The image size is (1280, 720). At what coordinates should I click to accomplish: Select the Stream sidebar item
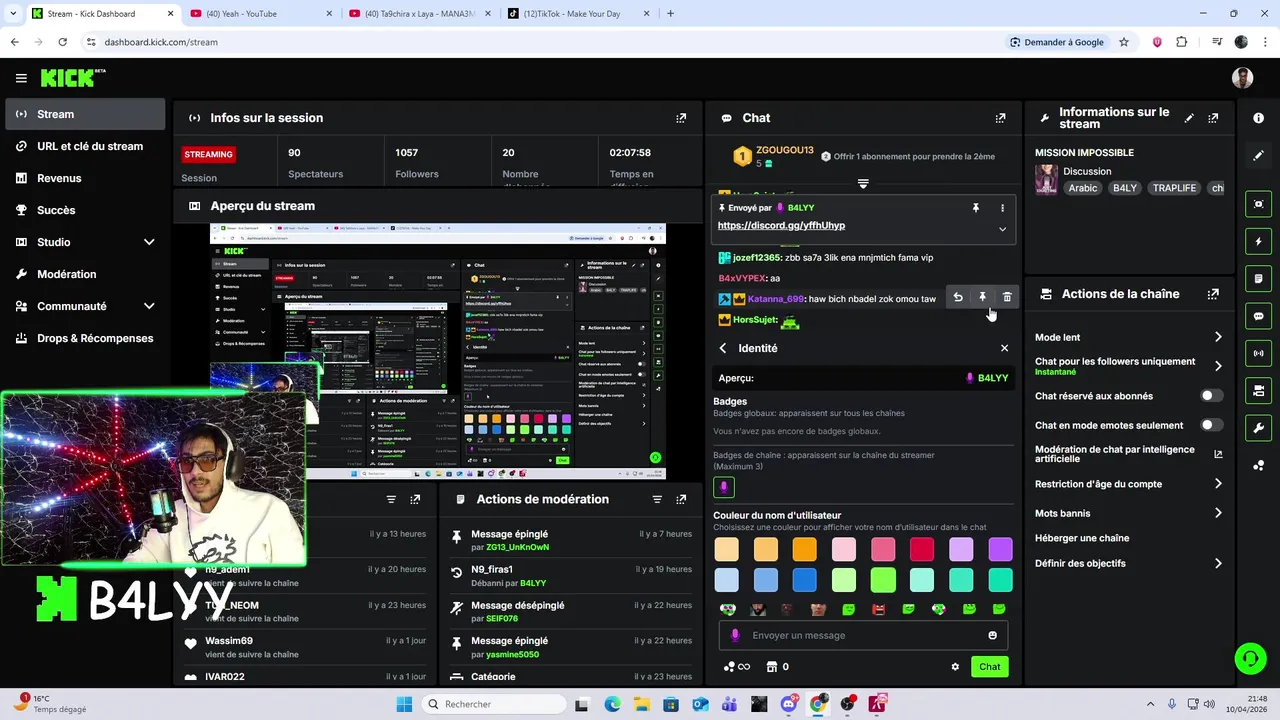tap(85, 114)
